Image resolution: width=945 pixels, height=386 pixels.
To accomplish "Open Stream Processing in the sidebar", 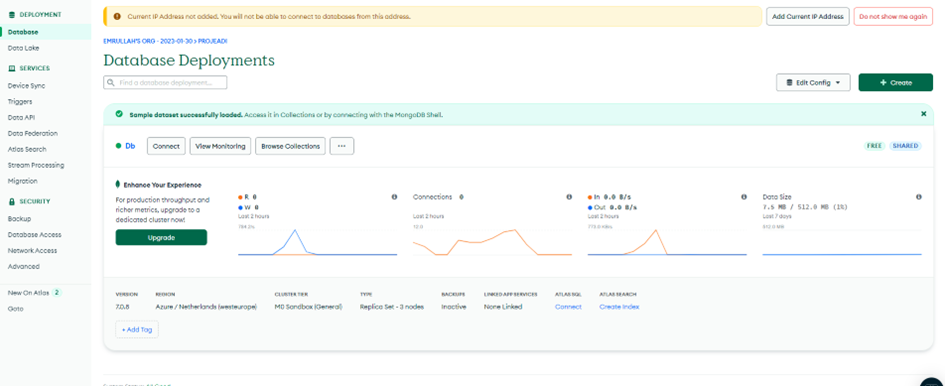I will pyautogui.click(x=36, y=165).
